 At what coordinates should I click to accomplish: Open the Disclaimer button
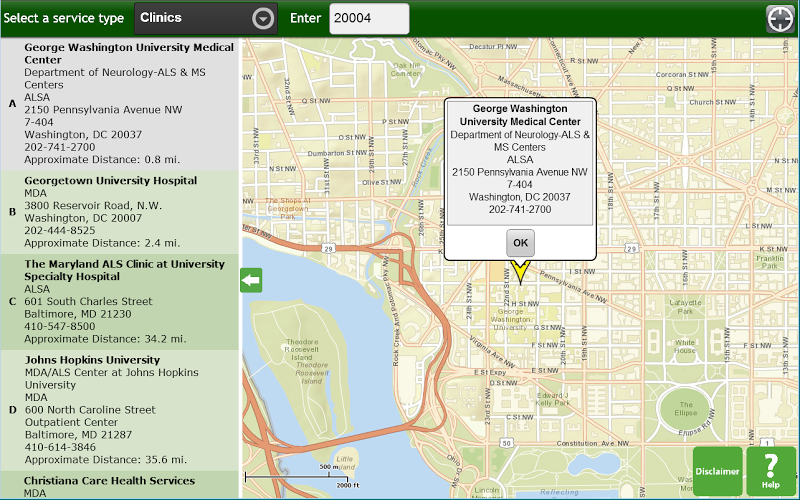717,471
